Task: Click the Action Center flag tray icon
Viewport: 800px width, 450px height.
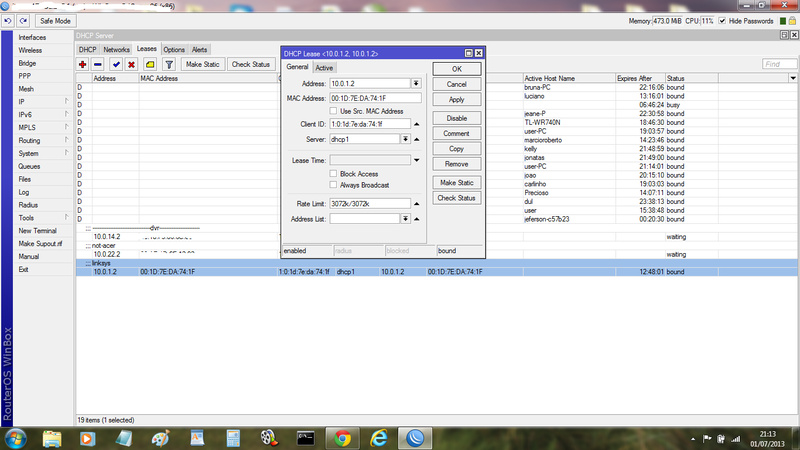Action: (707, 438)
